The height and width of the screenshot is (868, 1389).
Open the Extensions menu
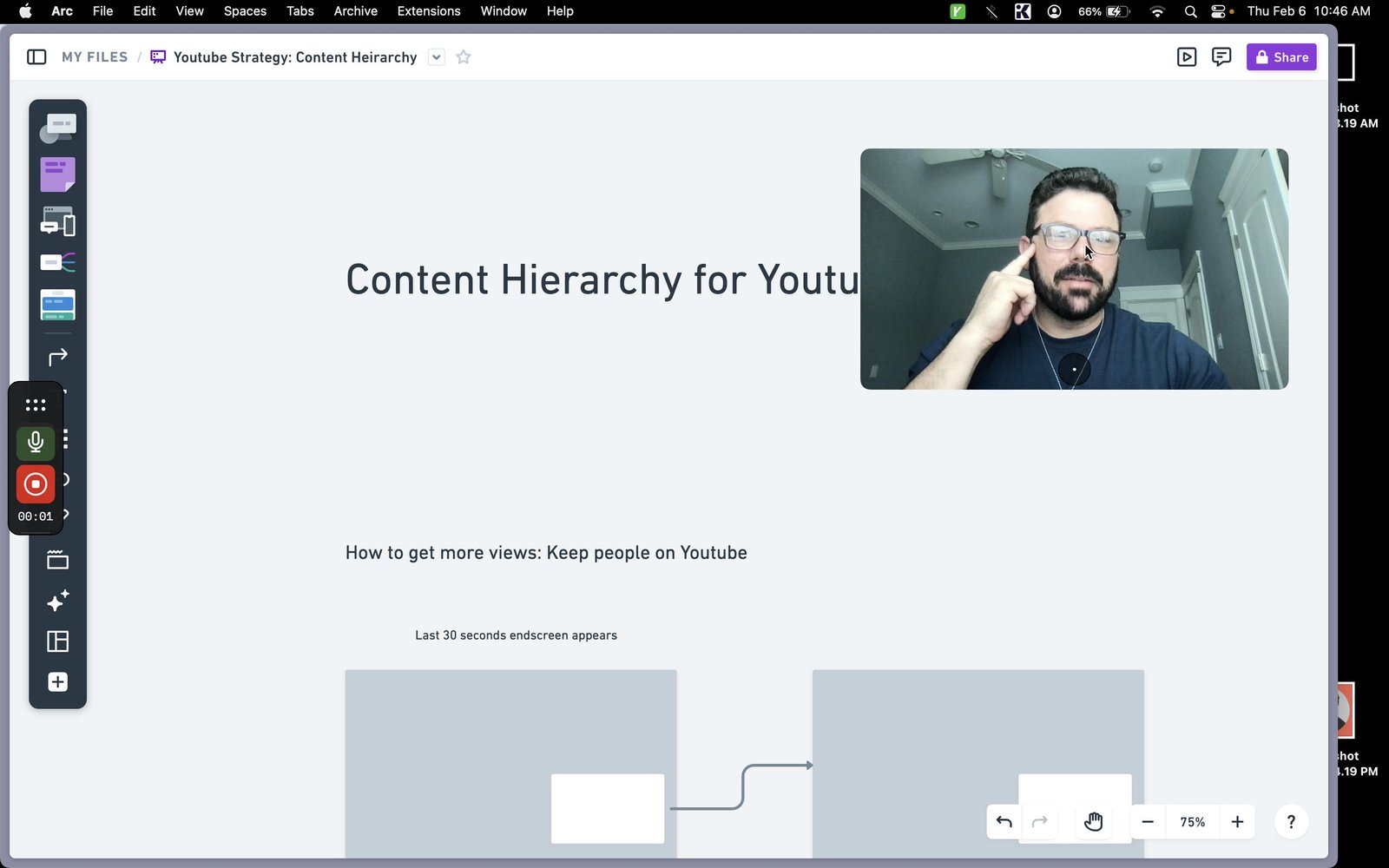429,11
